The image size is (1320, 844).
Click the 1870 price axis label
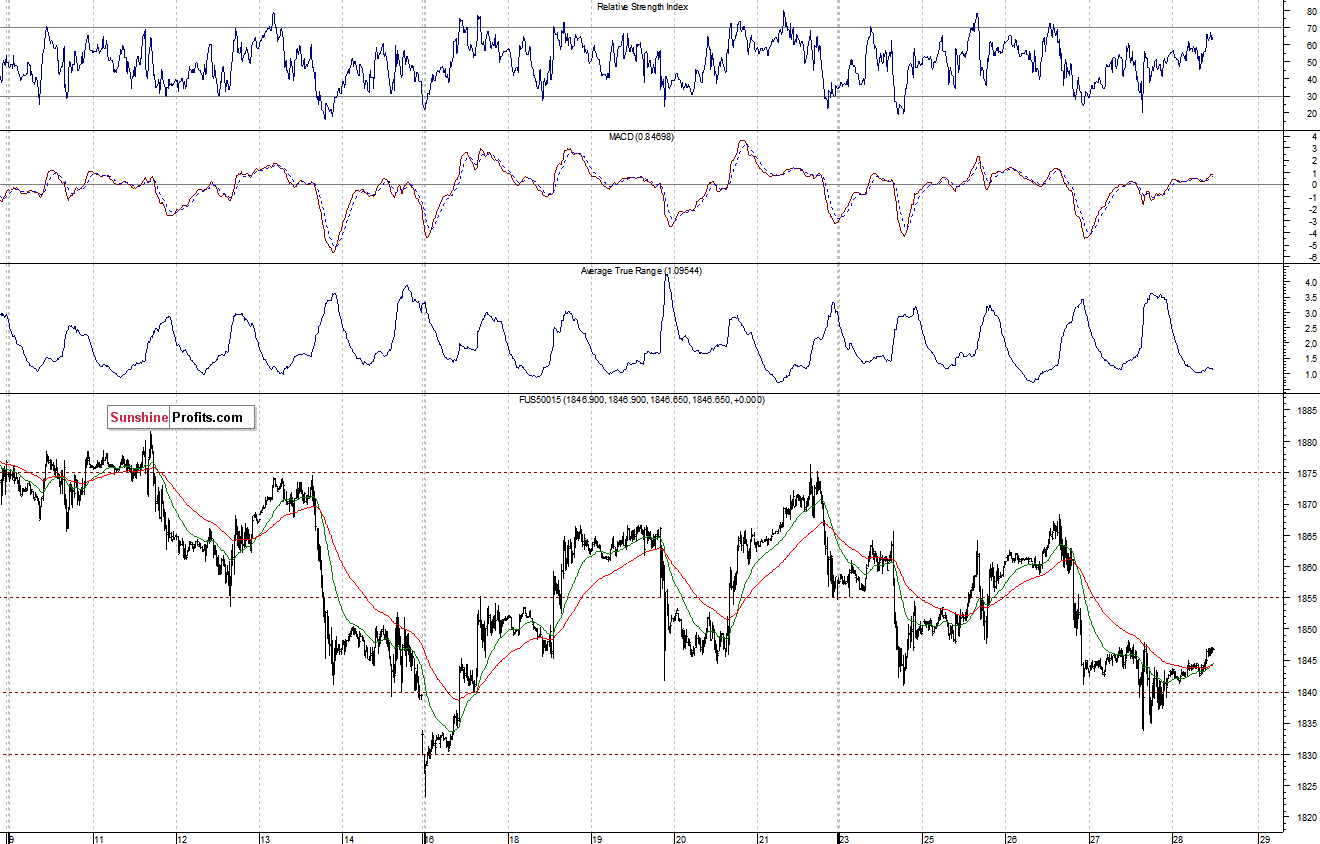(1306, 505)
